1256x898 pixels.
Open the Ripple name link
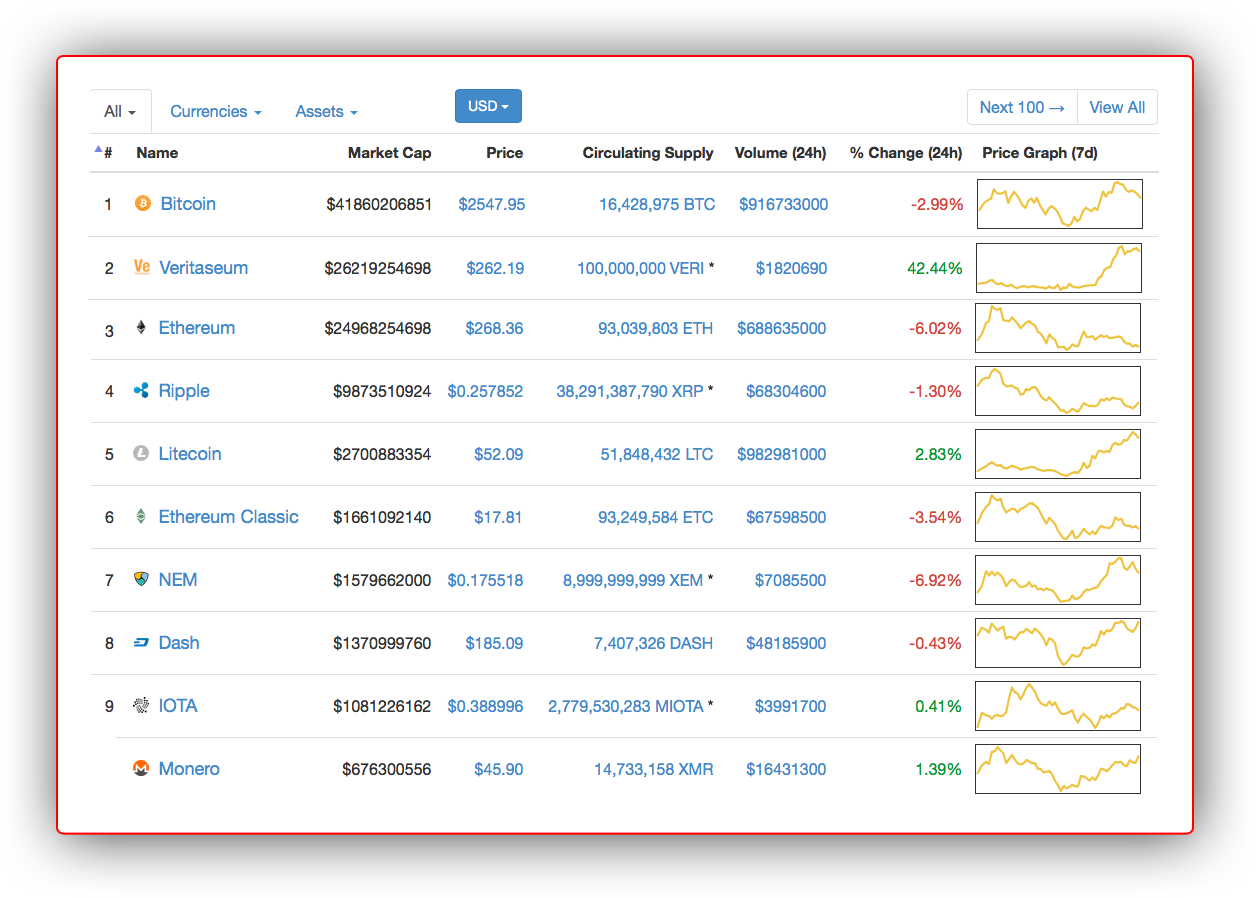click(x=184, y=390)
